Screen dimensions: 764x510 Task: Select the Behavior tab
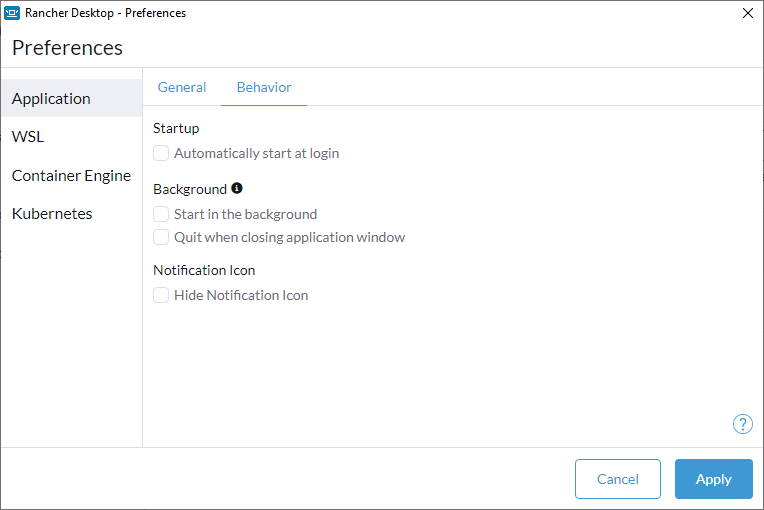point(264,87)
